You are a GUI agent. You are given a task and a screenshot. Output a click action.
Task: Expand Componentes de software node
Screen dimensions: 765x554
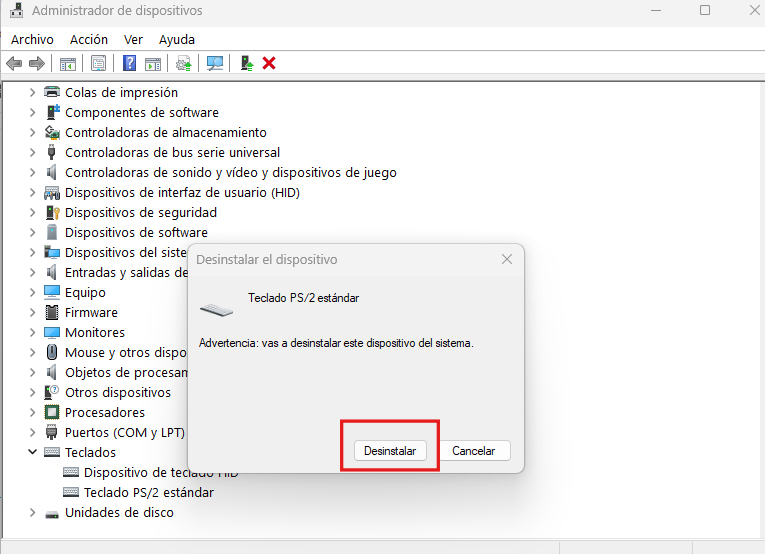[x=32, y=112]
